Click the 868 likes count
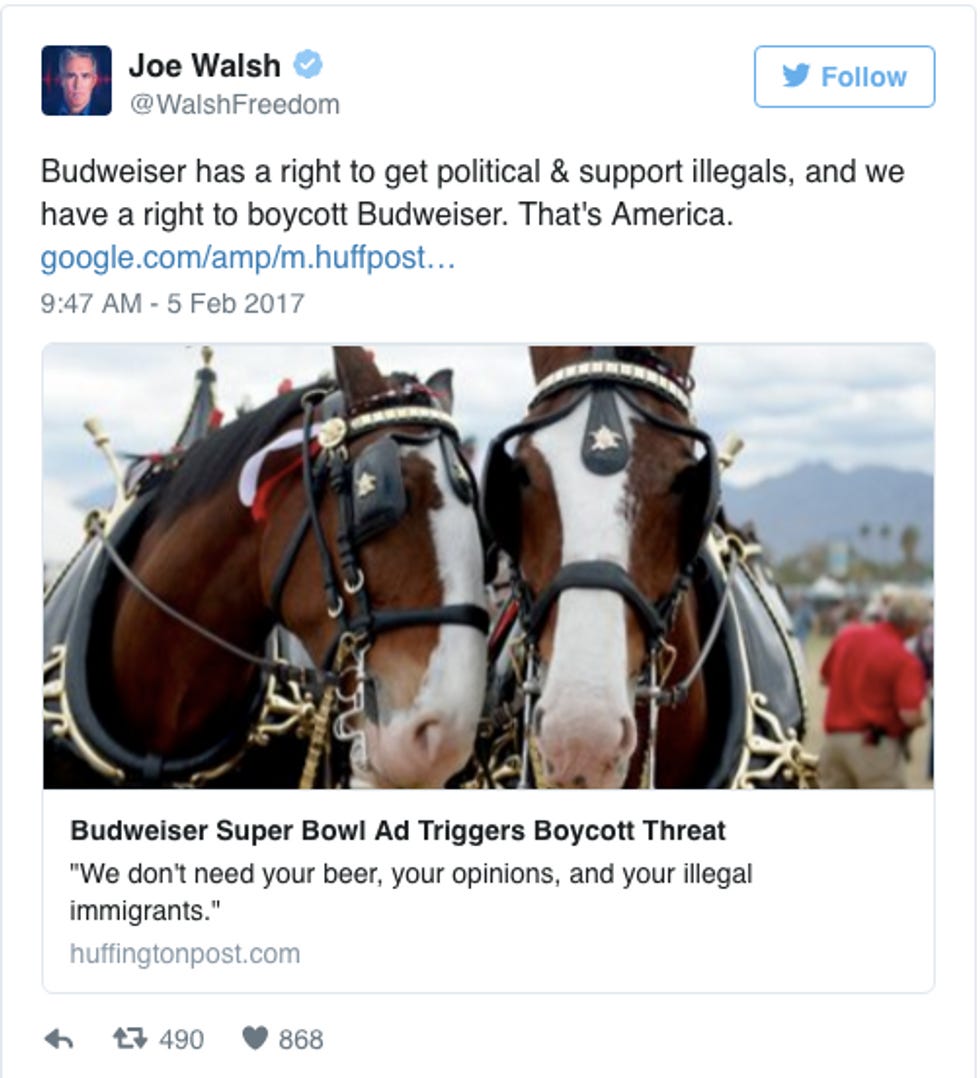The width and height of the screenshot is (980, 1078). [x=301, y=1040]
